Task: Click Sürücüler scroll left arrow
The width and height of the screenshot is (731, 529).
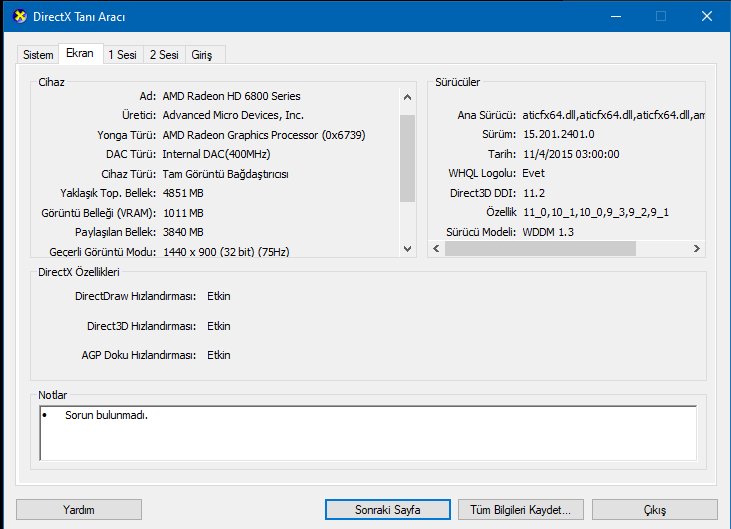Action: point(436,248)
